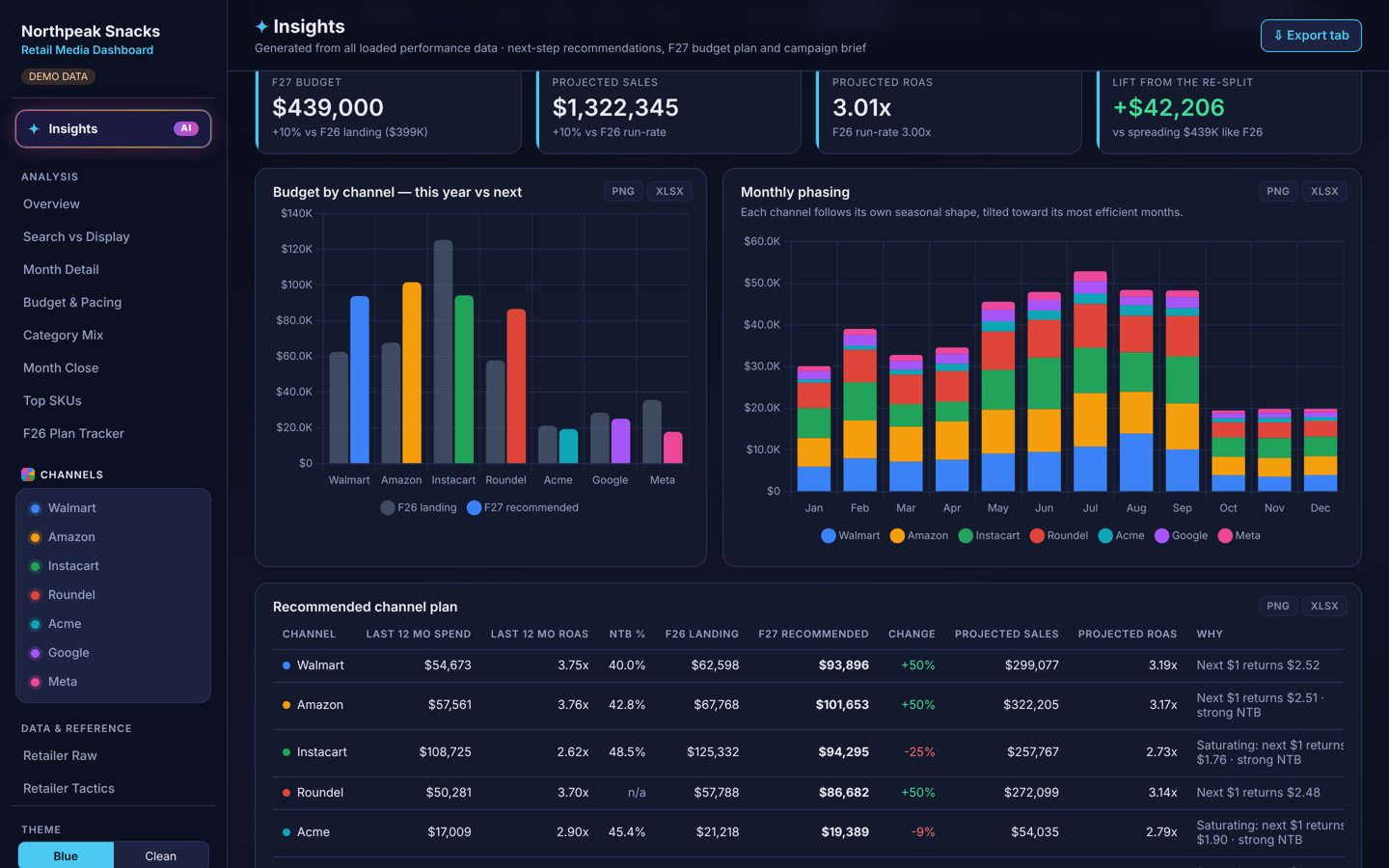The width and height of the screenshot is (1389, 868).
Task: Open the Overview page
Action: point(113,204)
